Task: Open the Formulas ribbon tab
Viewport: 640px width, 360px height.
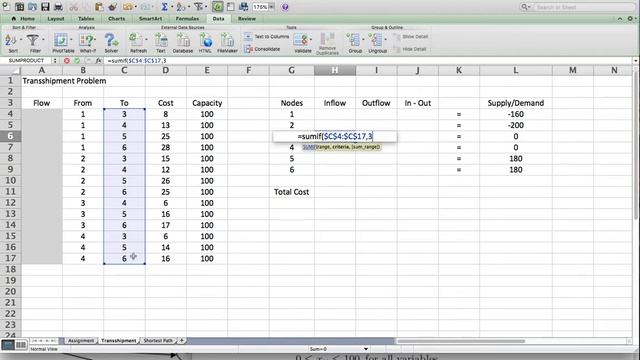Action: click(187, 19)
